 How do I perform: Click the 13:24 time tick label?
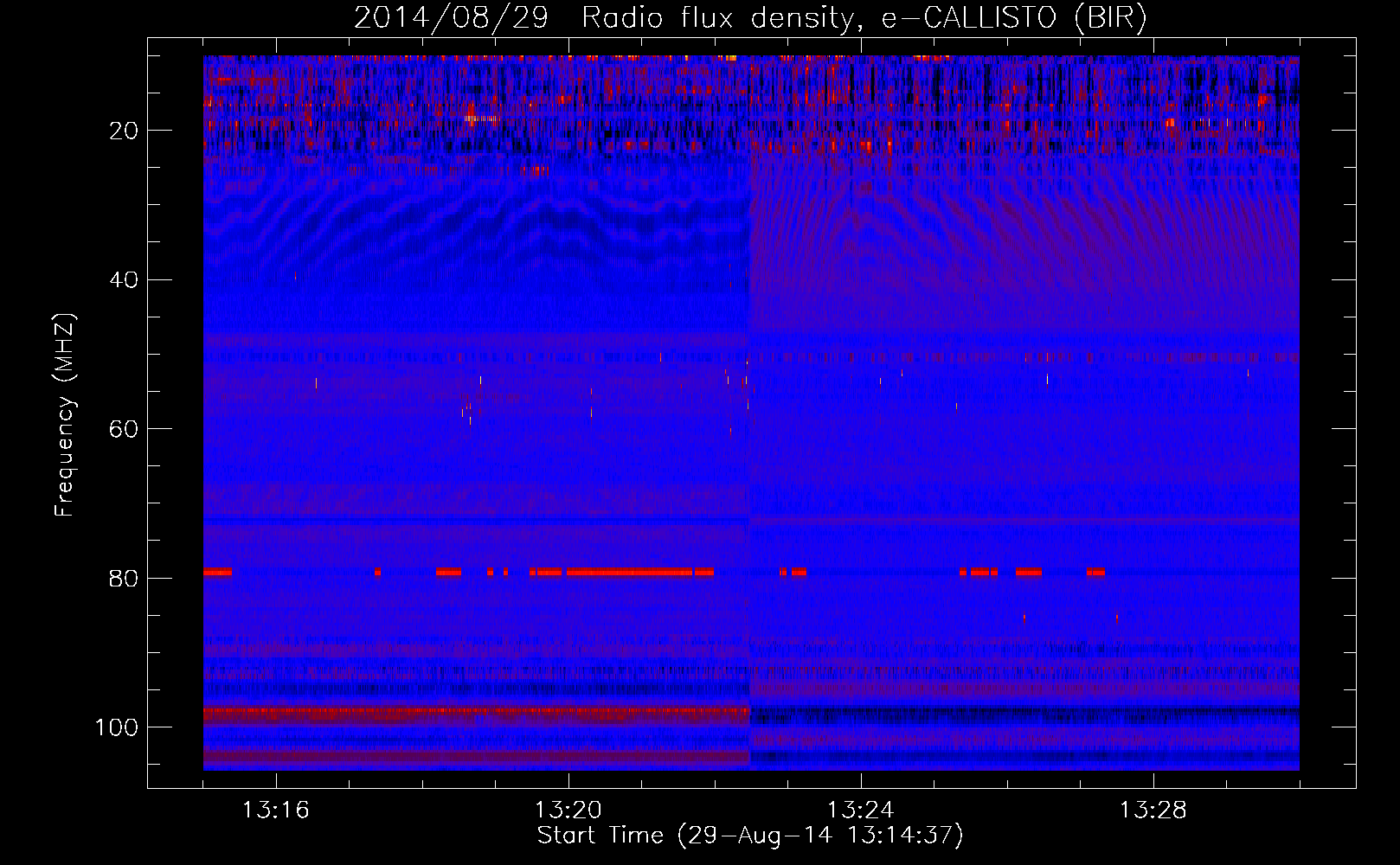coord(861,811)
